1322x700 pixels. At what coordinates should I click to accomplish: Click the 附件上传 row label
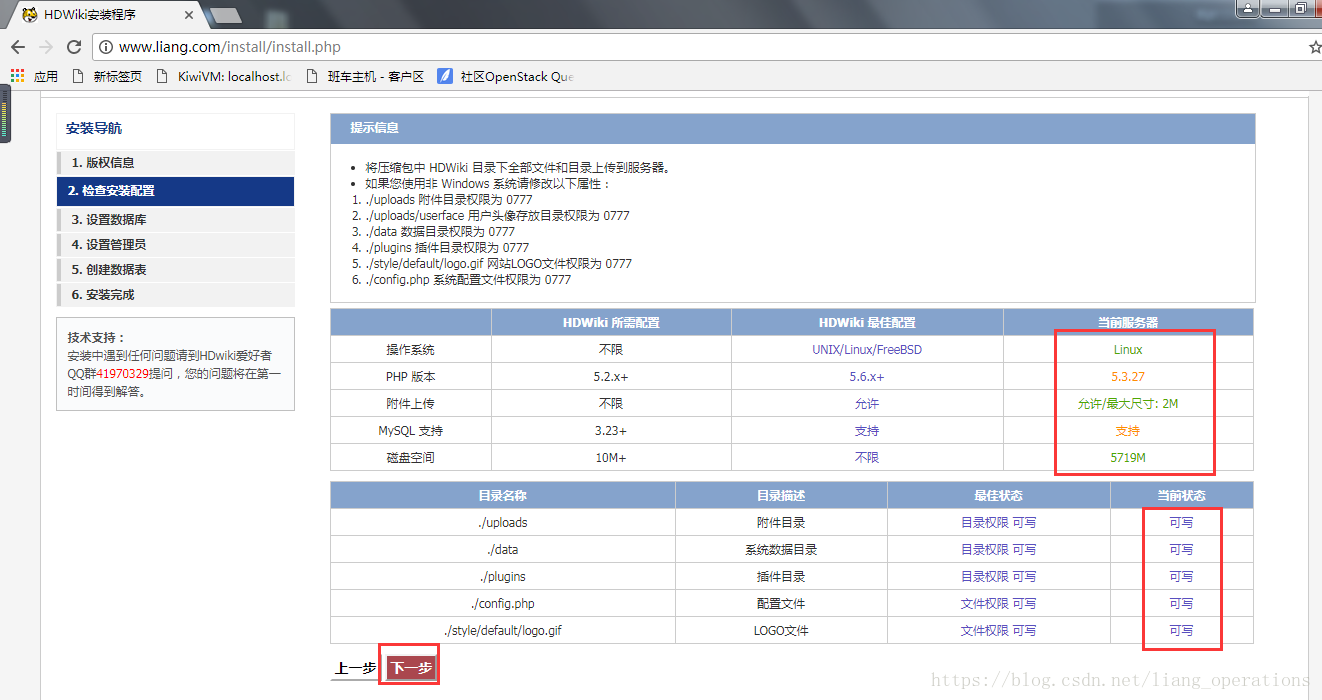point(411,404)
